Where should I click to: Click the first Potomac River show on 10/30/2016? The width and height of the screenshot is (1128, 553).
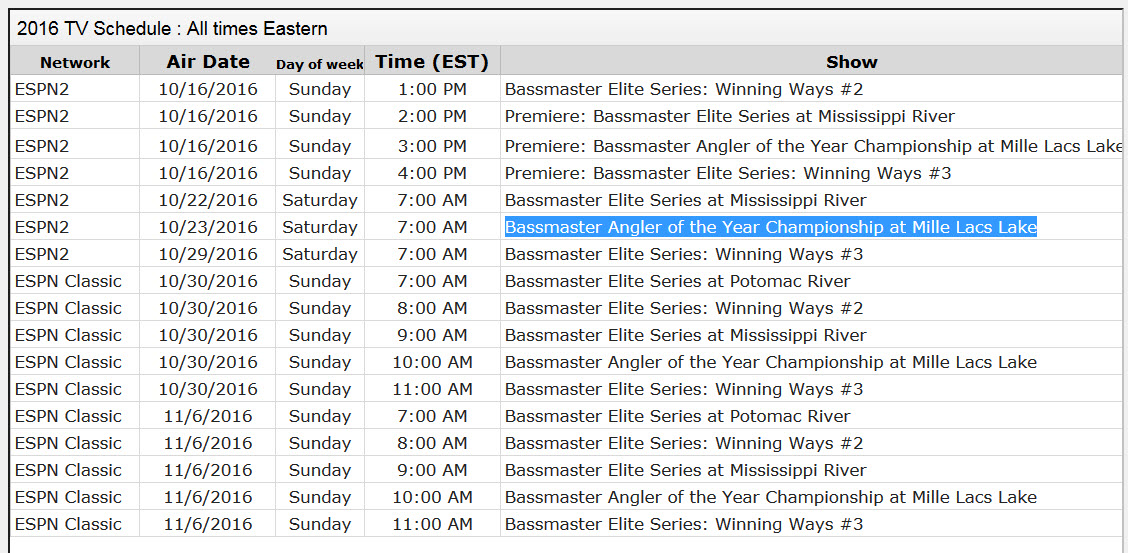(678, 282)
